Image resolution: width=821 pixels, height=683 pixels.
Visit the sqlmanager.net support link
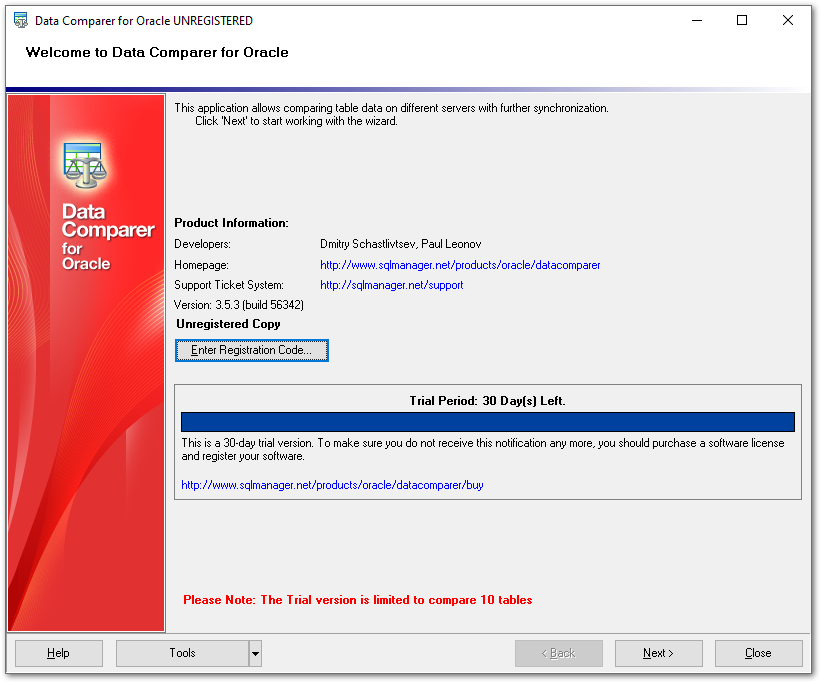pyautogui.click(x=391, y=285)
